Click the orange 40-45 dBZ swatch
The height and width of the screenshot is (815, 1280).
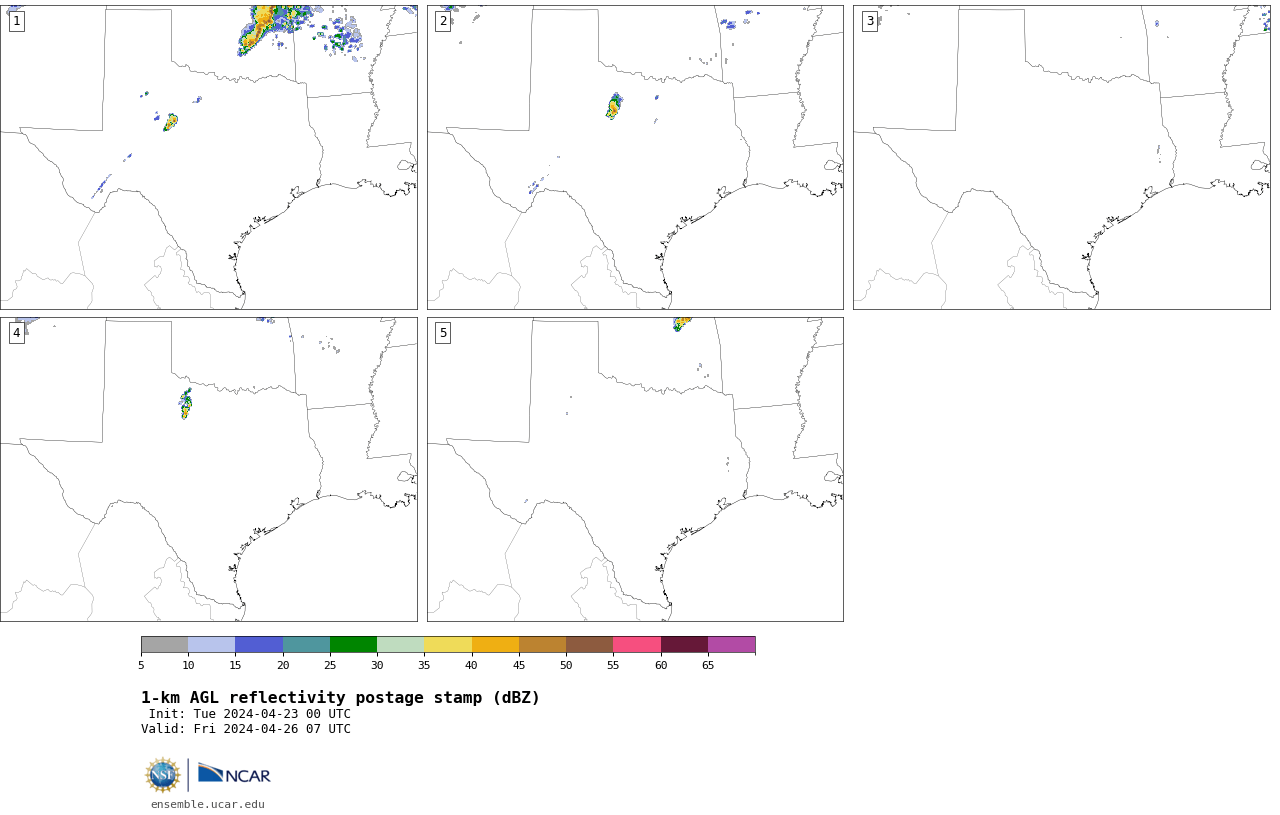[495, 644]
